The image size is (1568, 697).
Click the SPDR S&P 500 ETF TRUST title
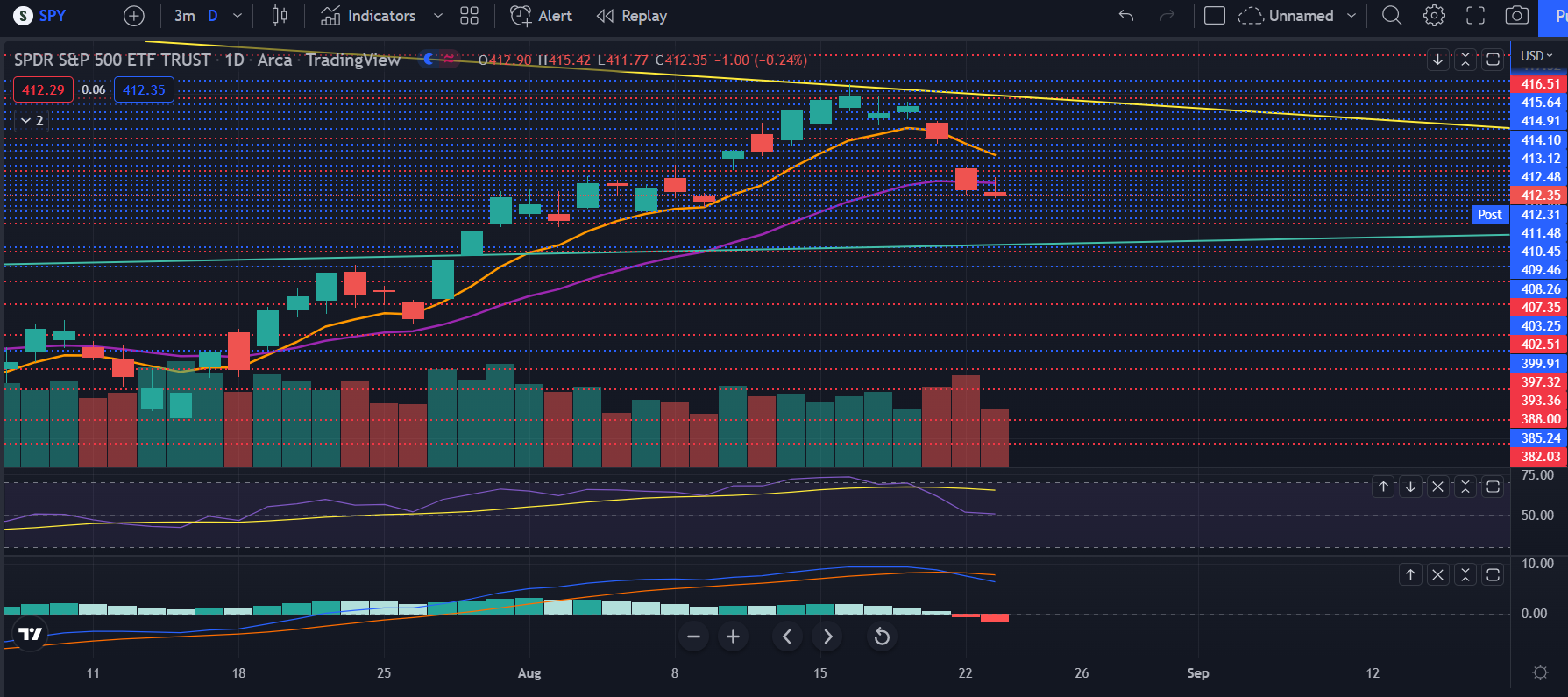[x=112, y=60]
